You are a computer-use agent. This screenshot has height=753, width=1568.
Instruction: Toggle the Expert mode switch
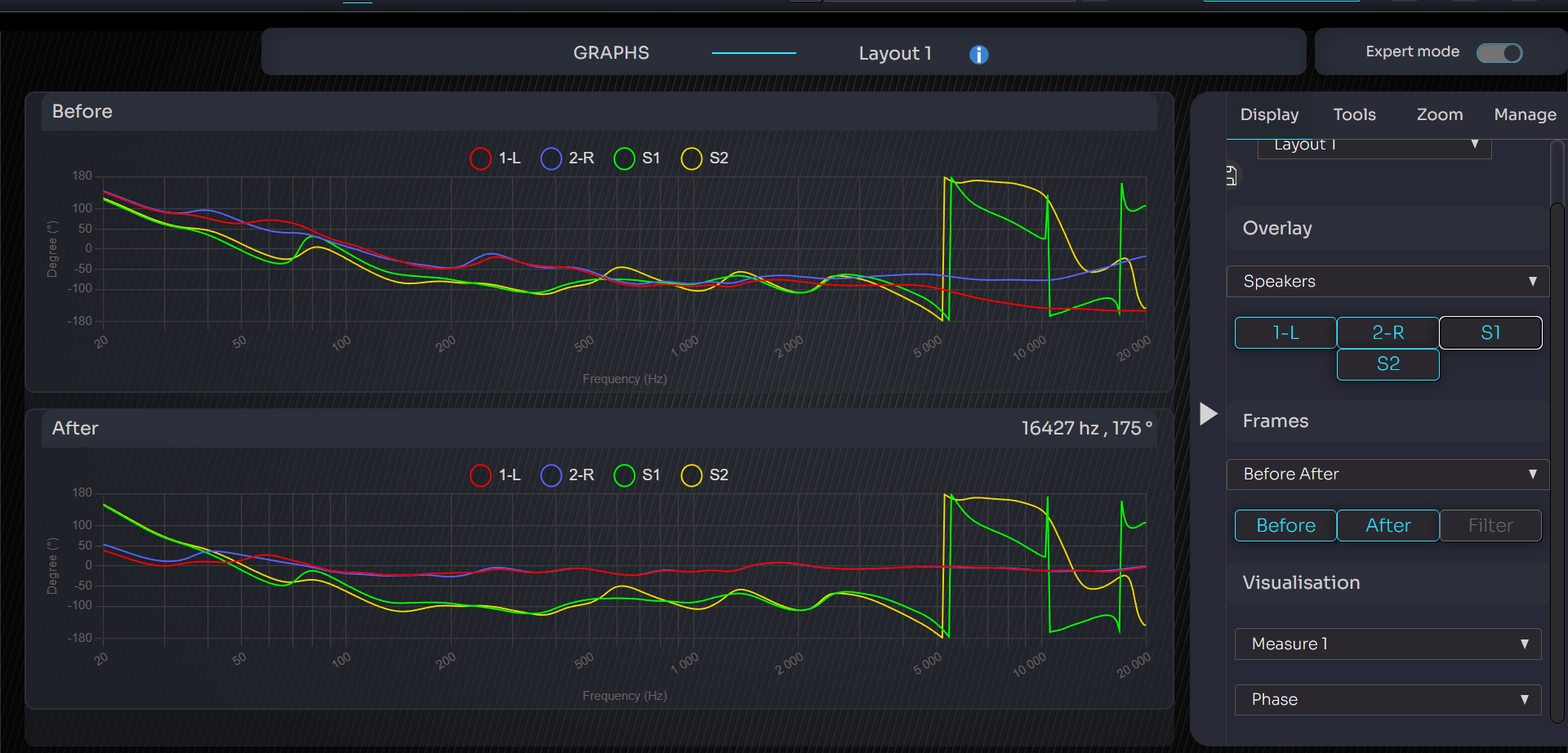coord(1499,53)
